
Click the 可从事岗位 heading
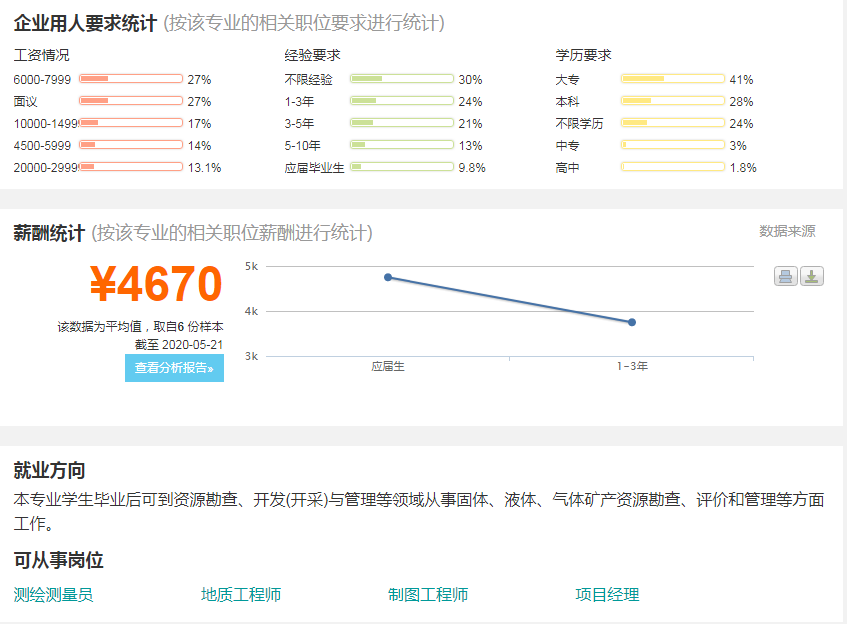pyautogui.click(x=58, y=560)
